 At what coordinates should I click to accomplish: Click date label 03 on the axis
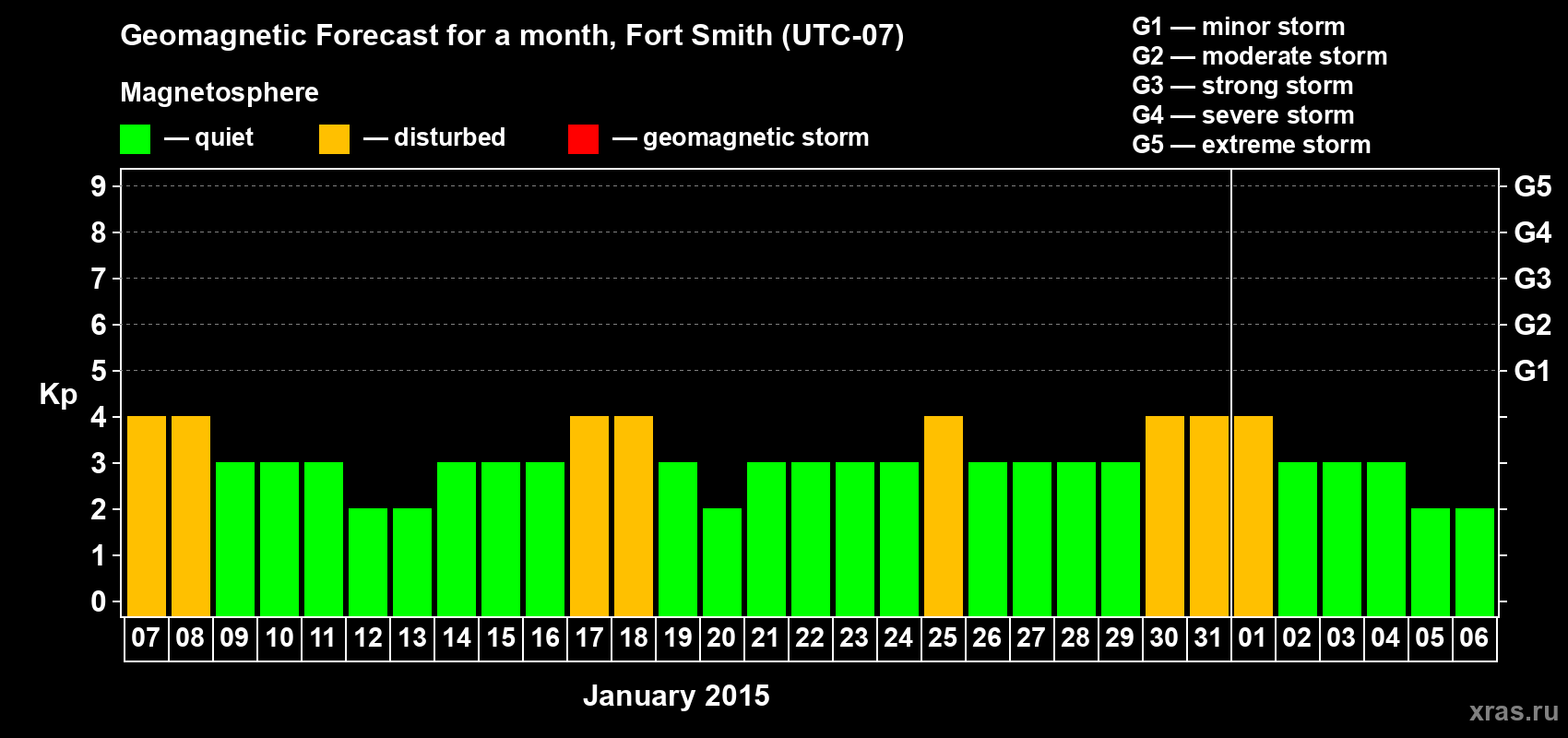coord(1341,637)
